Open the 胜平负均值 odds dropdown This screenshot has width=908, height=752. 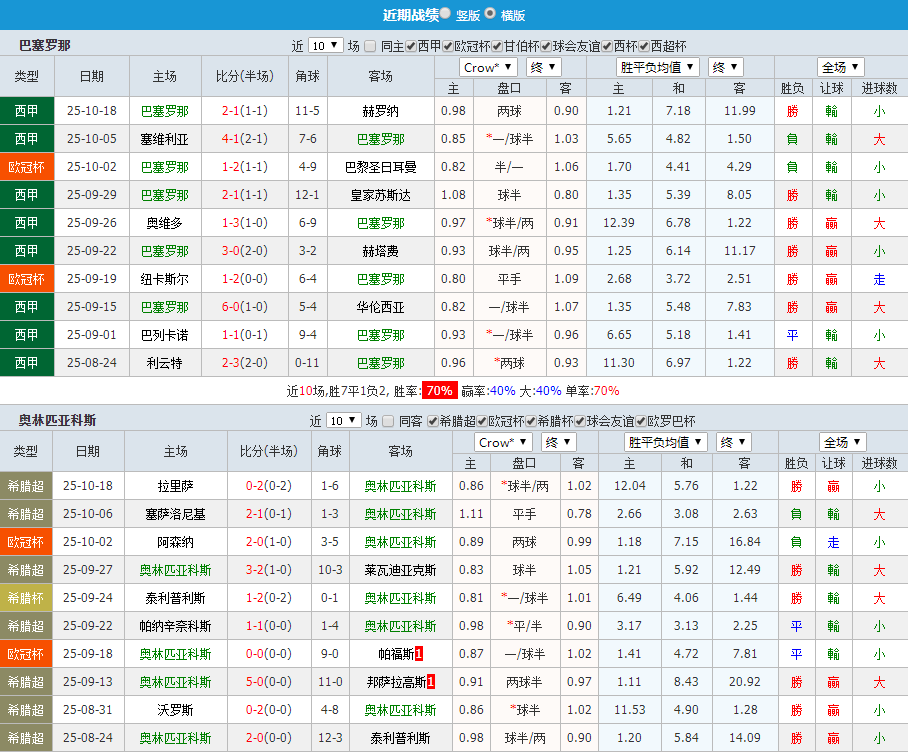click(657, 66)
